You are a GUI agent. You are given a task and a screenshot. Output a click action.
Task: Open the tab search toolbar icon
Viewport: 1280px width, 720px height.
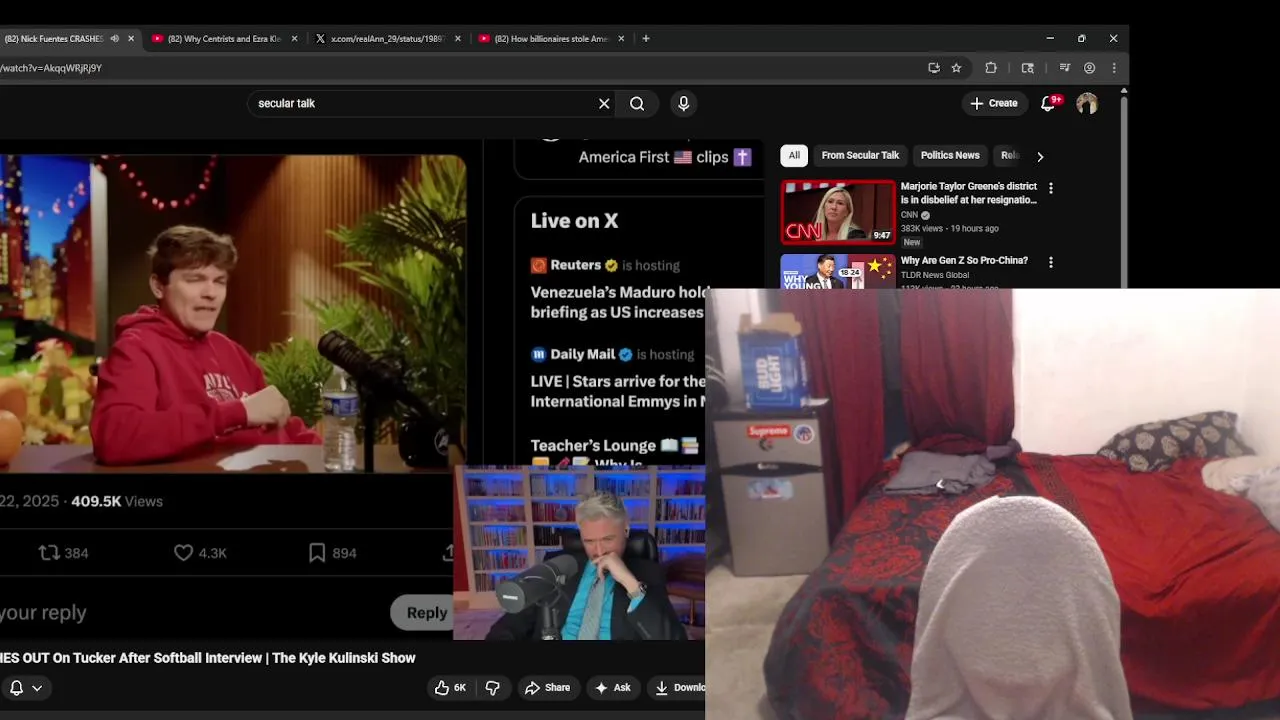[1027, 68]
